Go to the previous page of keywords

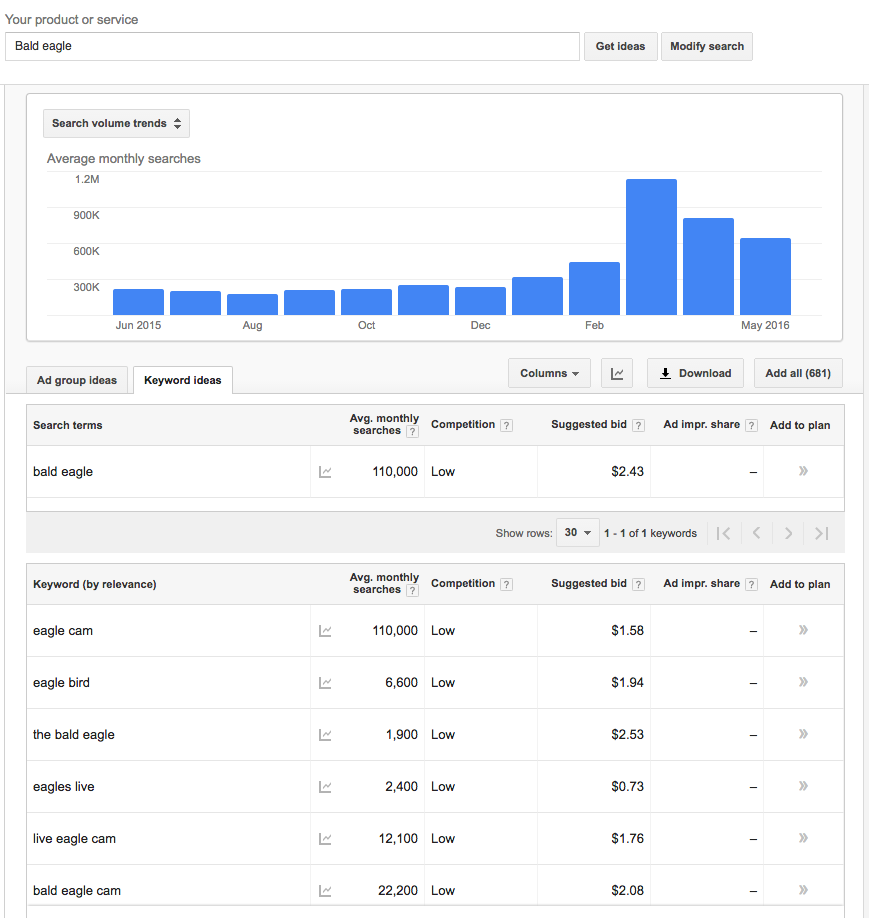[756, 533]
